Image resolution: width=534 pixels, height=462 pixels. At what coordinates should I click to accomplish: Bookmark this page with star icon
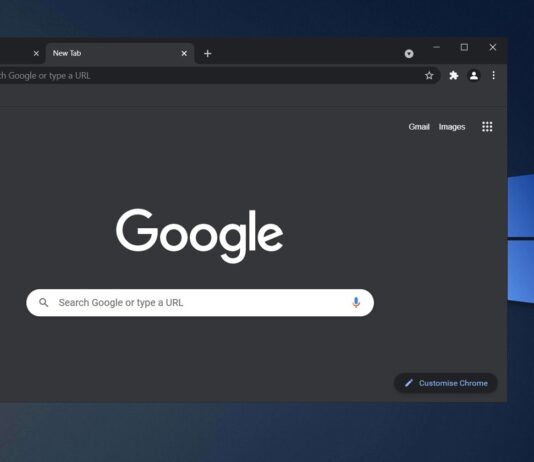point(429,76)
